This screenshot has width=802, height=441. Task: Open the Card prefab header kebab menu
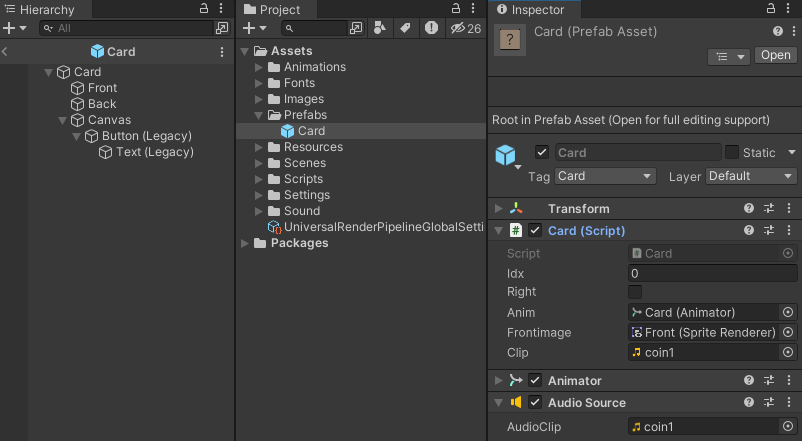coord(221,52)
